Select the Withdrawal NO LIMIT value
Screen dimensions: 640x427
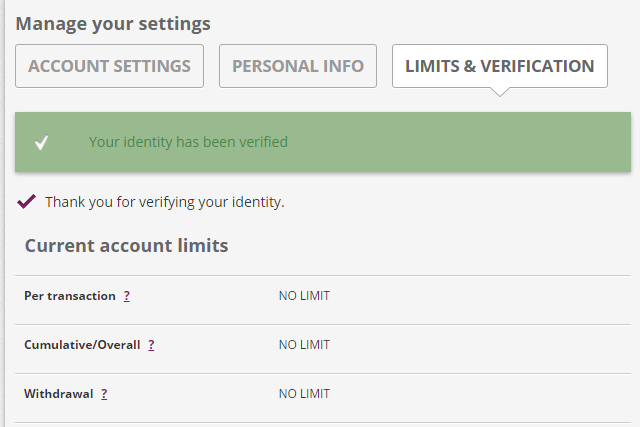[304, 394]
